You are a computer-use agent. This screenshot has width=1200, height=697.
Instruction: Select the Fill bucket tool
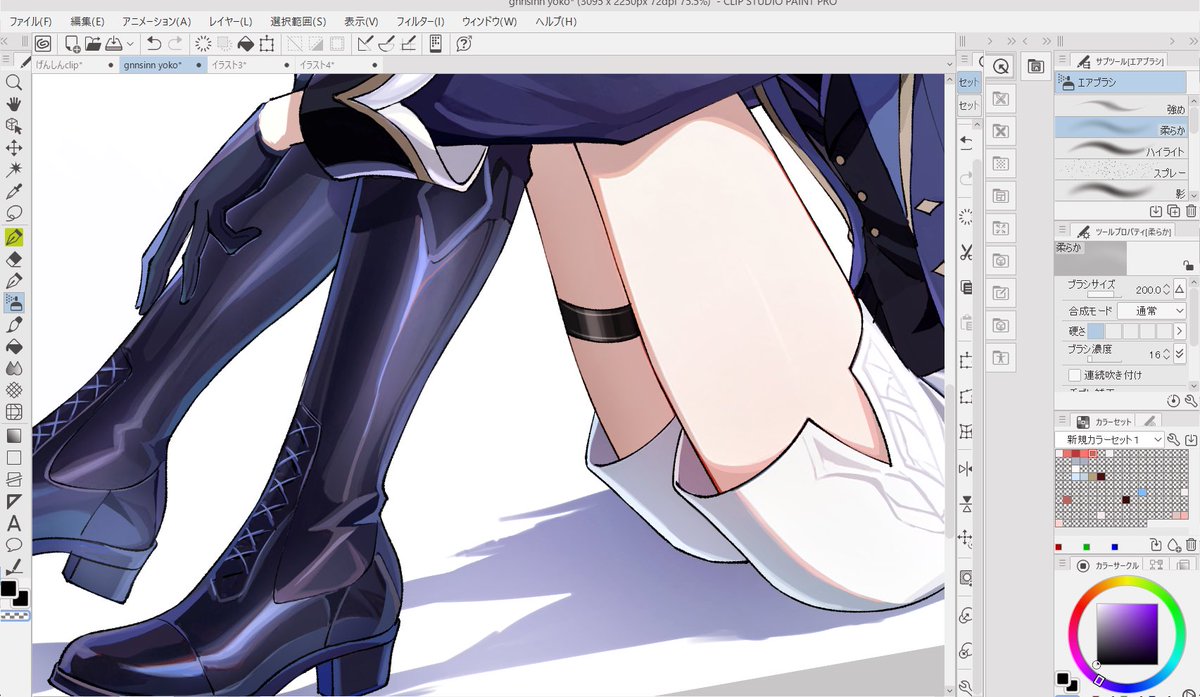click(14, 347)
